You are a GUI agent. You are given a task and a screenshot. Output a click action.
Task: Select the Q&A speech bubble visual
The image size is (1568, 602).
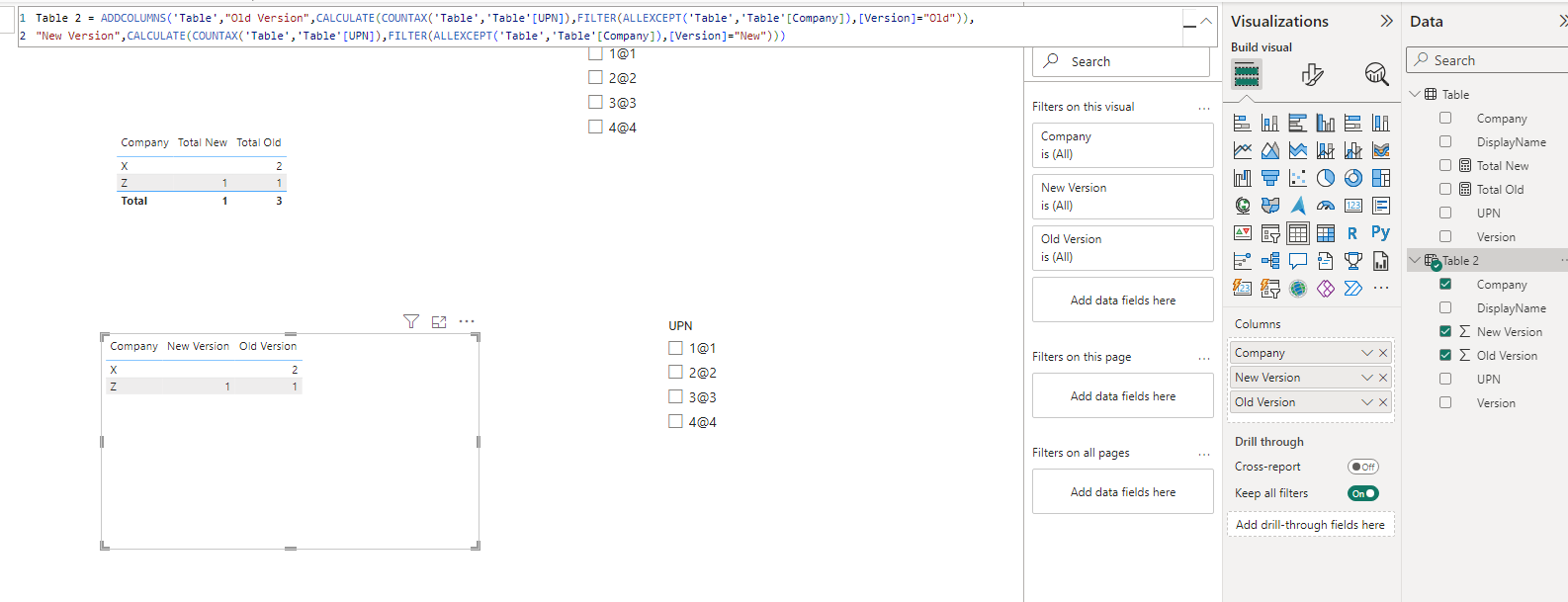coord(1298,261)
